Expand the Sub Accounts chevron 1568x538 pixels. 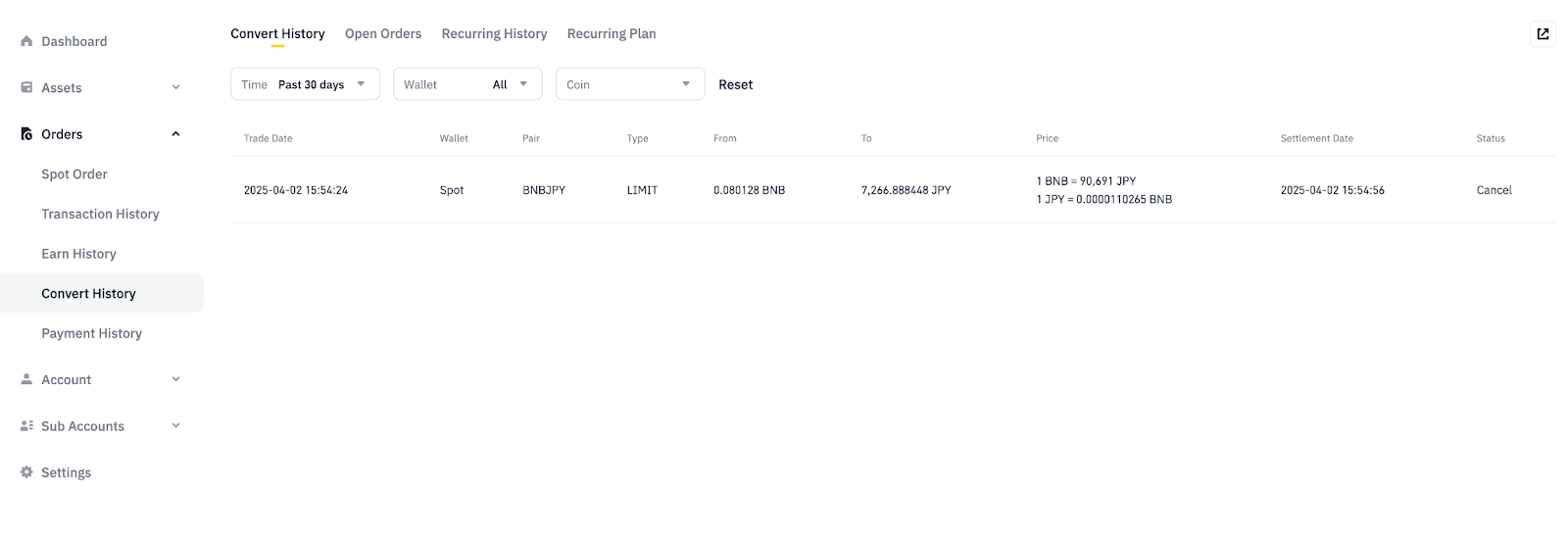click(x=175, y=425)
